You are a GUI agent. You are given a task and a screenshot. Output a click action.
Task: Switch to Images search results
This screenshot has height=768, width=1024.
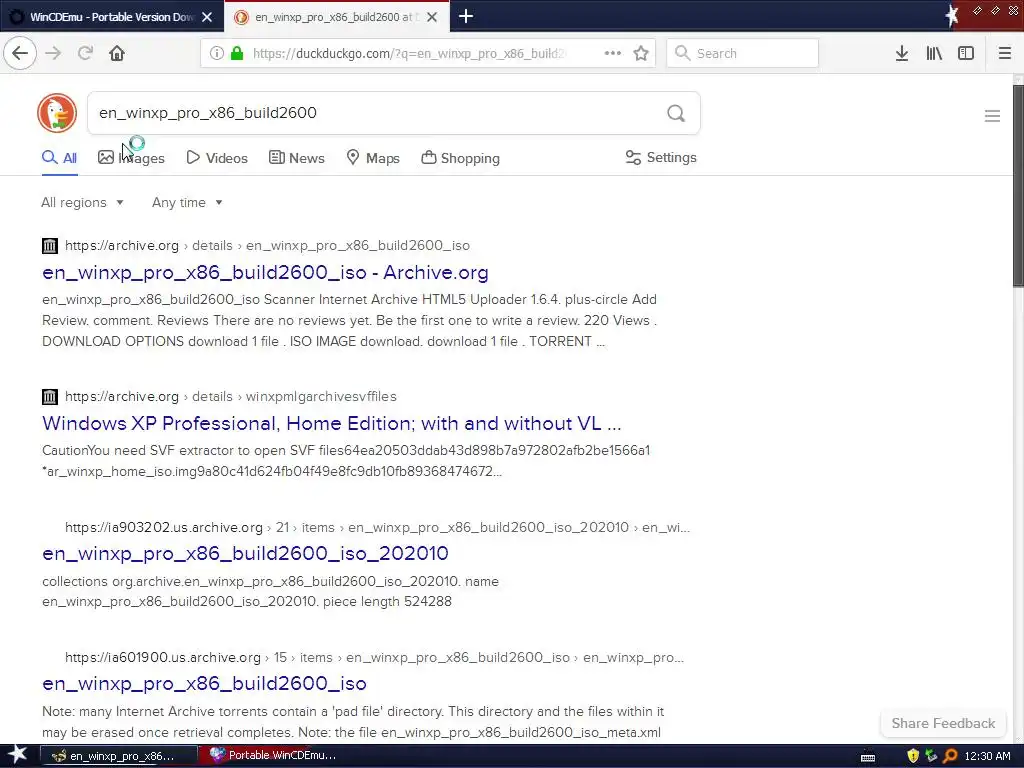pyautogui.click(x=131, y=158)
